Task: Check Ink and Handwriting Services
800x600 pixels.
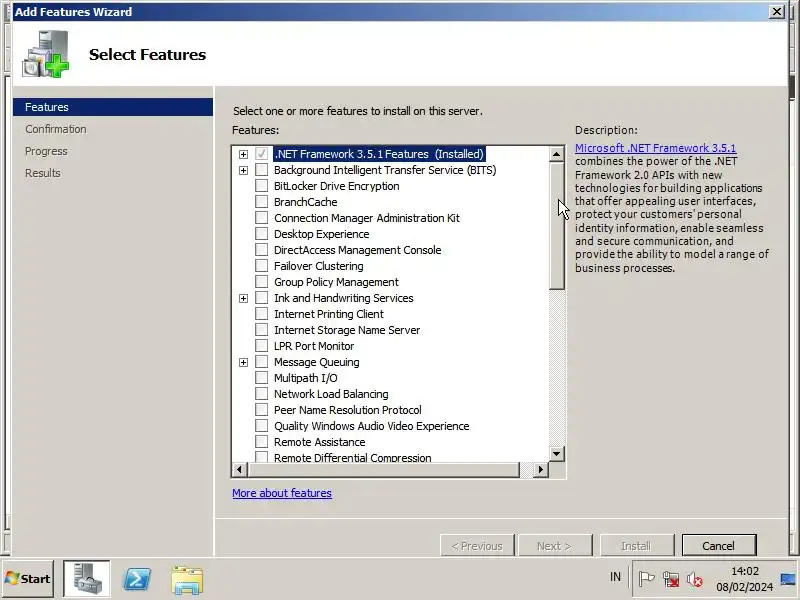Action: [261, 297]
